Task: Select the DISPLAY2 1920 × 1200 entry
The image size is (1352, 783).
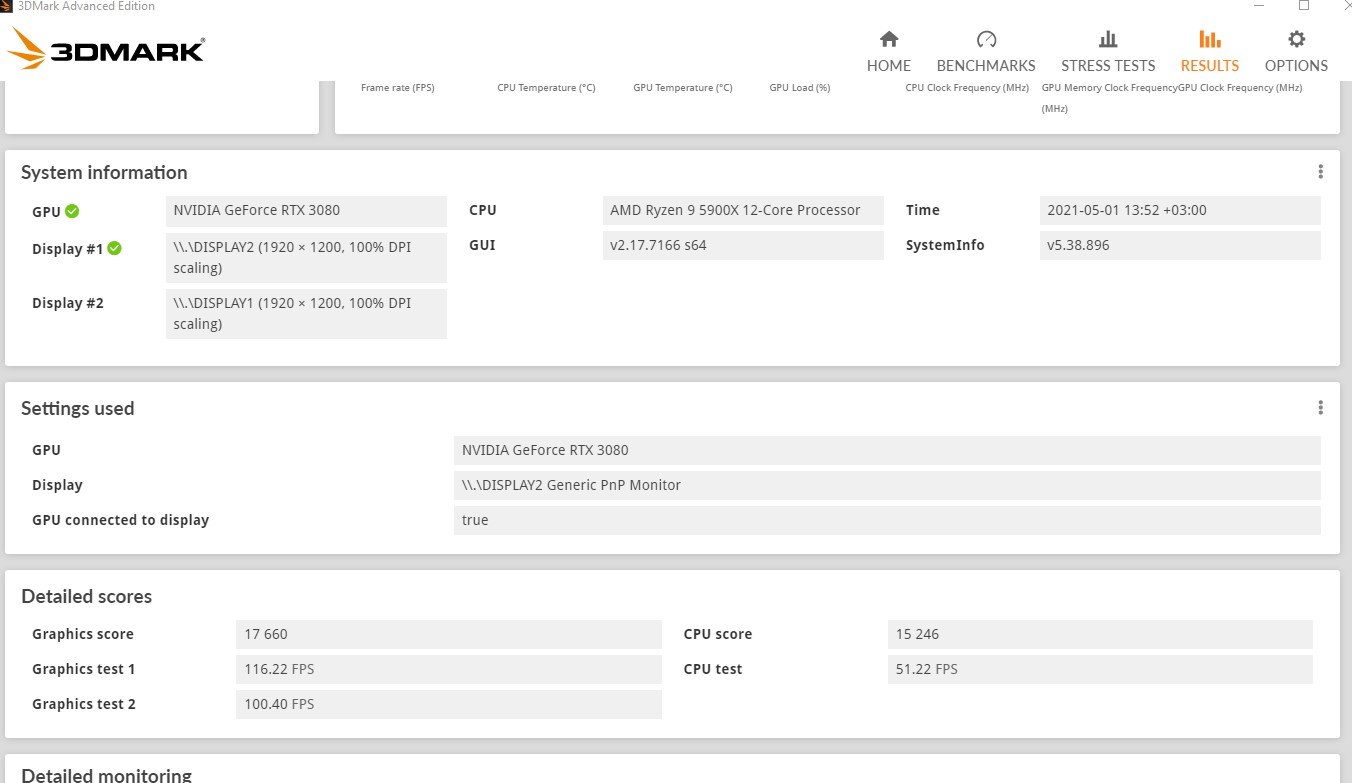Action: point(306,258)
